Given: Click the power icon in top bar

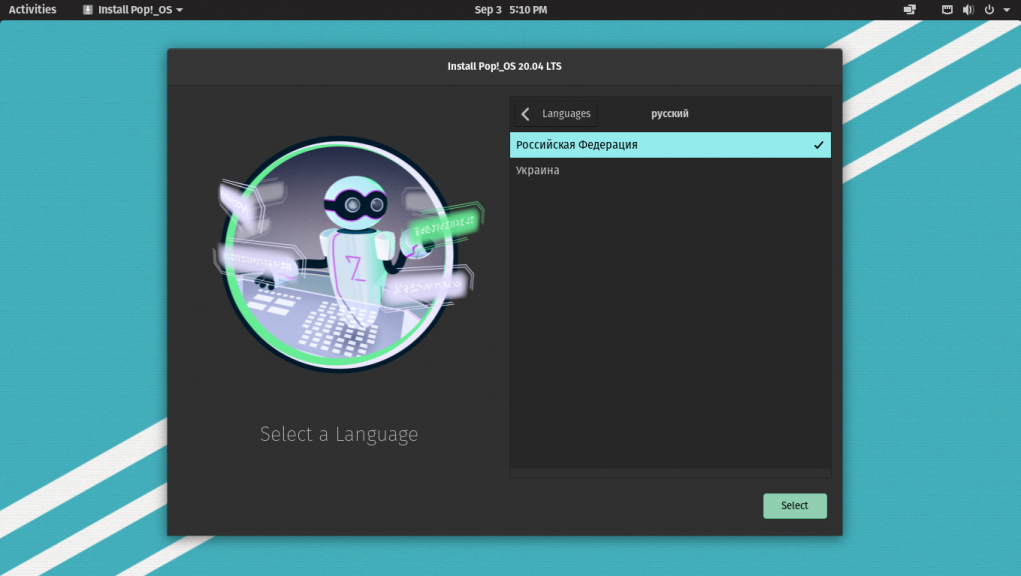Looking at the screenshot, I should (x=989, y=10).
